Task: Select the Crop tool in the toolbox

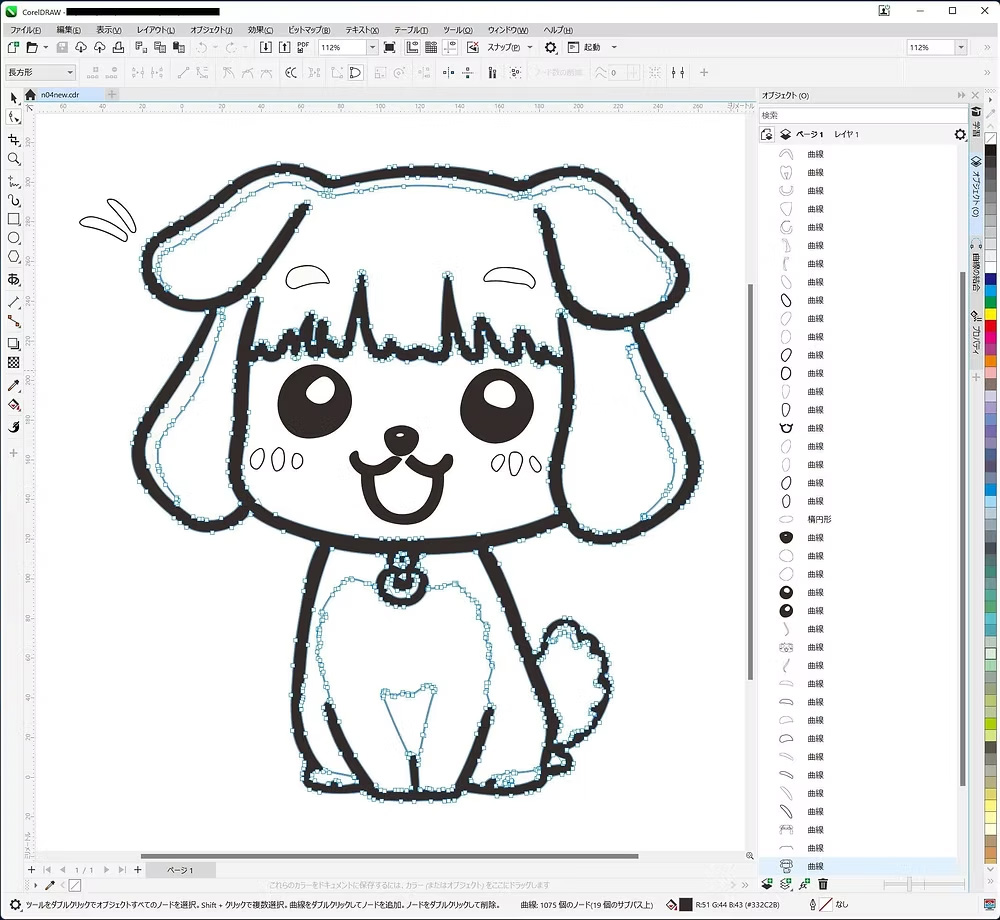Action: pyautogui.click(x=14, y=140)
